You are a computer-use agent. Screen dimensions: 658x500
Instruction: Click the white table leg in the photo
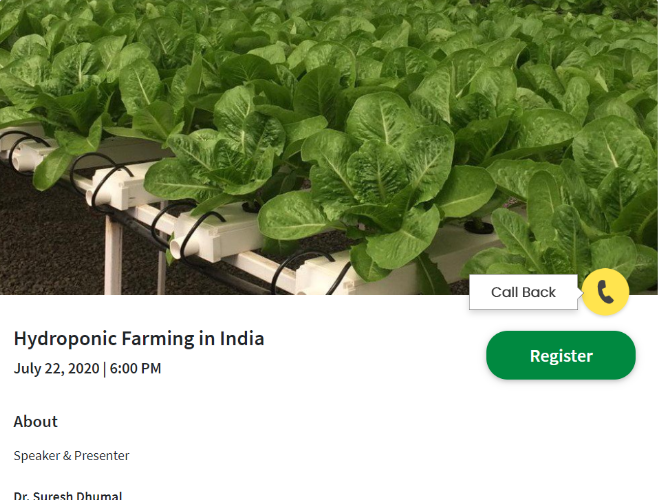[x=113, y=254]
